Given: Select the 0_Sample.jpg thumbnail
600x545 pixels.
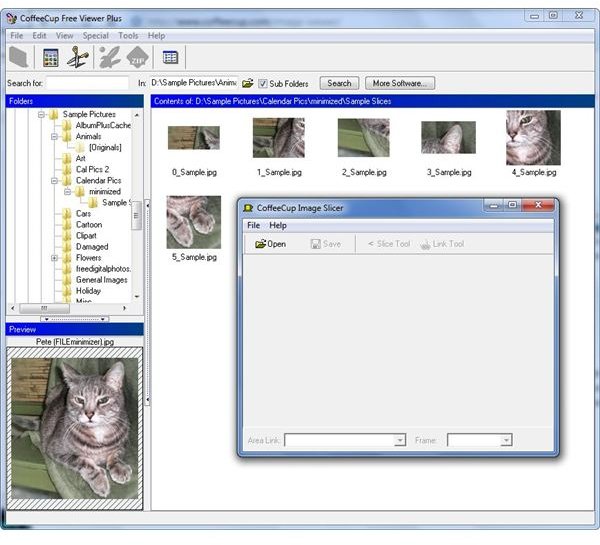Looking at the screenshot, I should (194, 137).
